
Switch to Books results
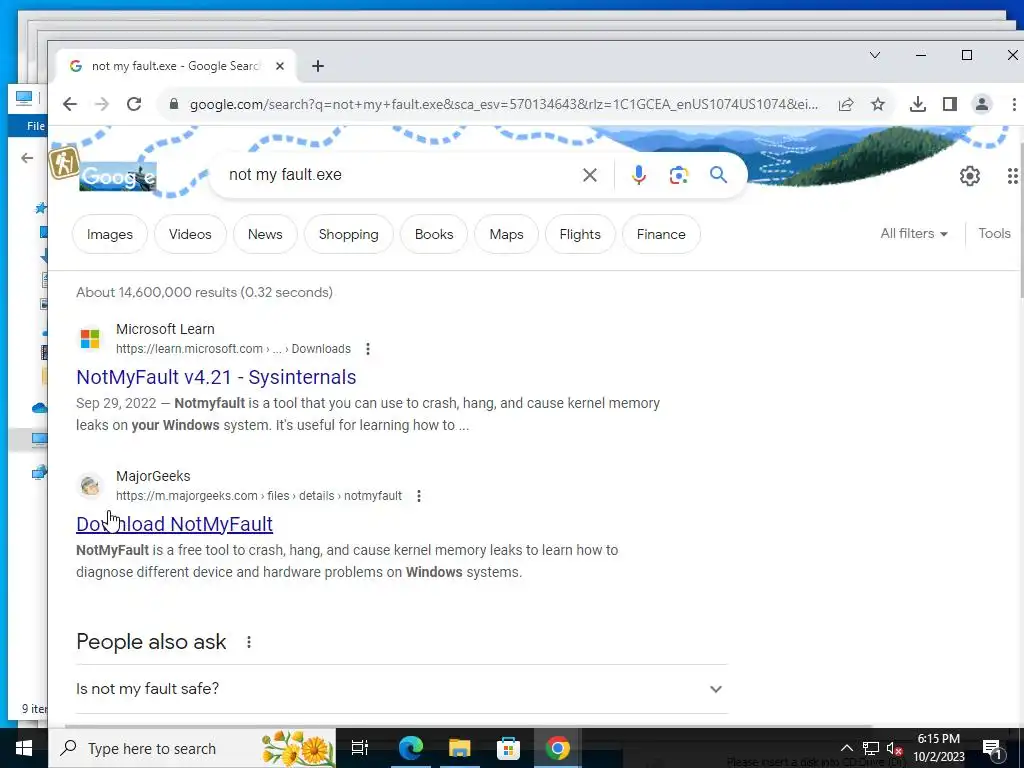434,234
